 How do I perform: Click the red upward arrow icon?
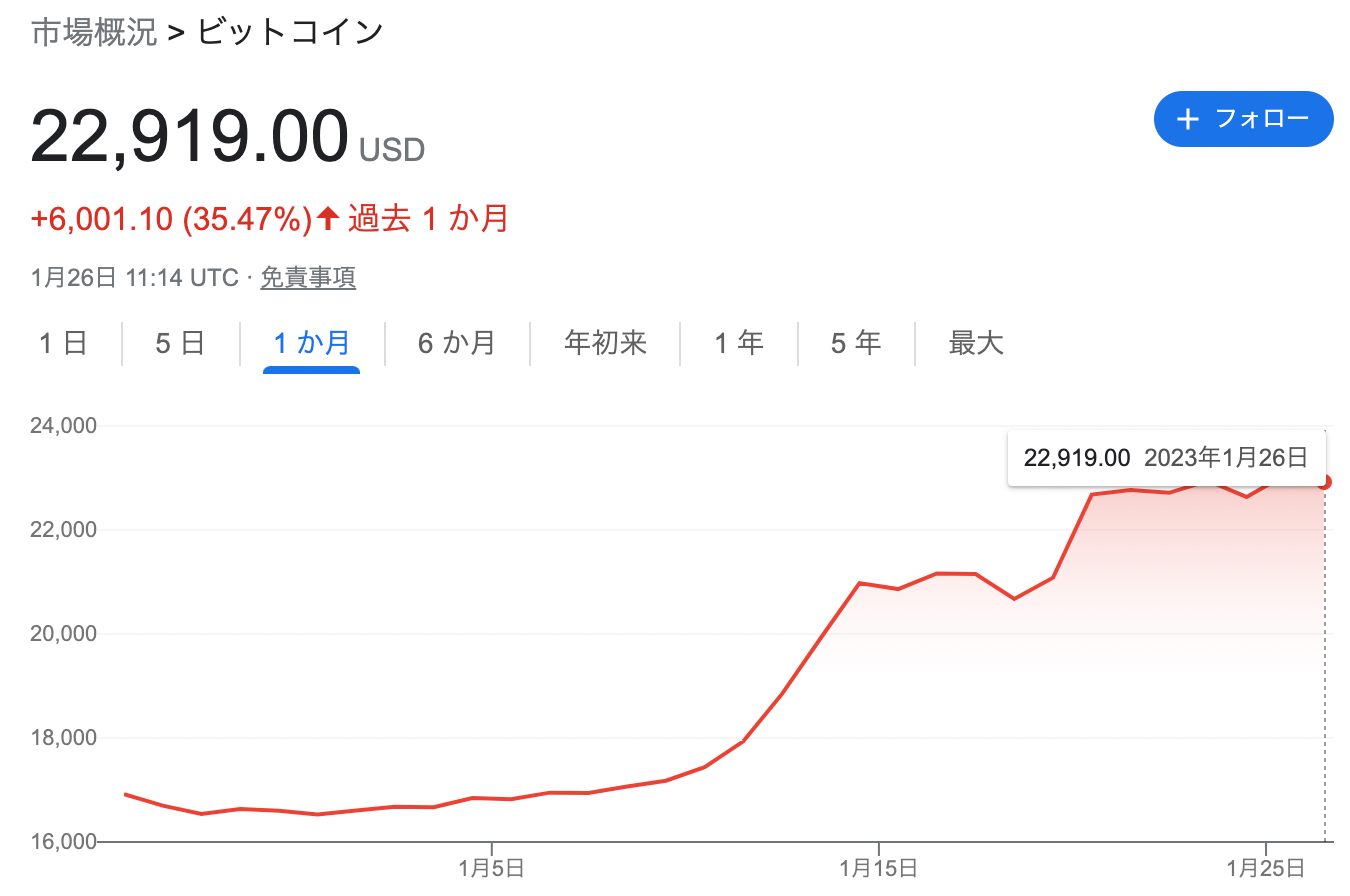pos(328,218)
